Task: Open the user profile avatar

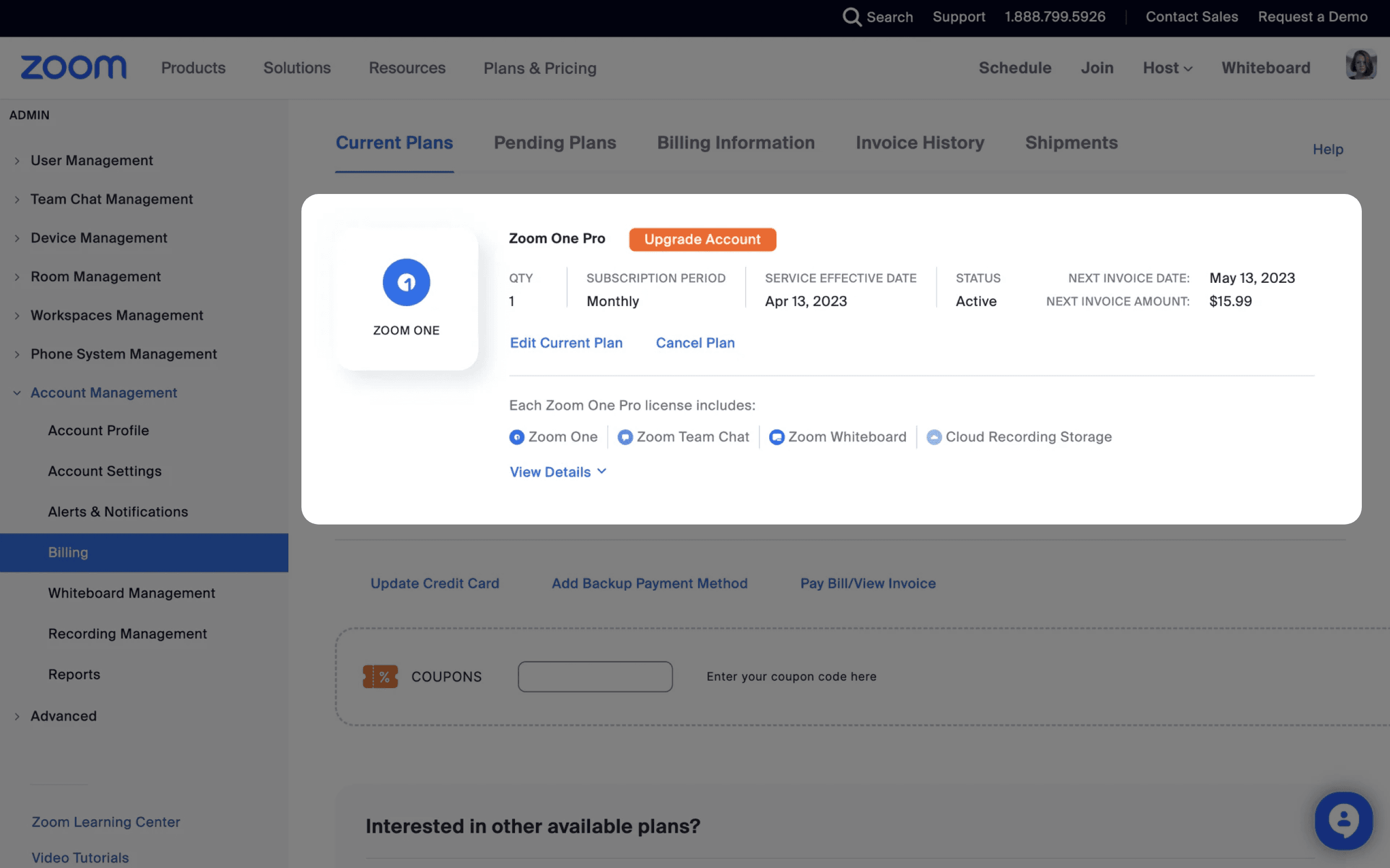Action: pos(1360,65)
